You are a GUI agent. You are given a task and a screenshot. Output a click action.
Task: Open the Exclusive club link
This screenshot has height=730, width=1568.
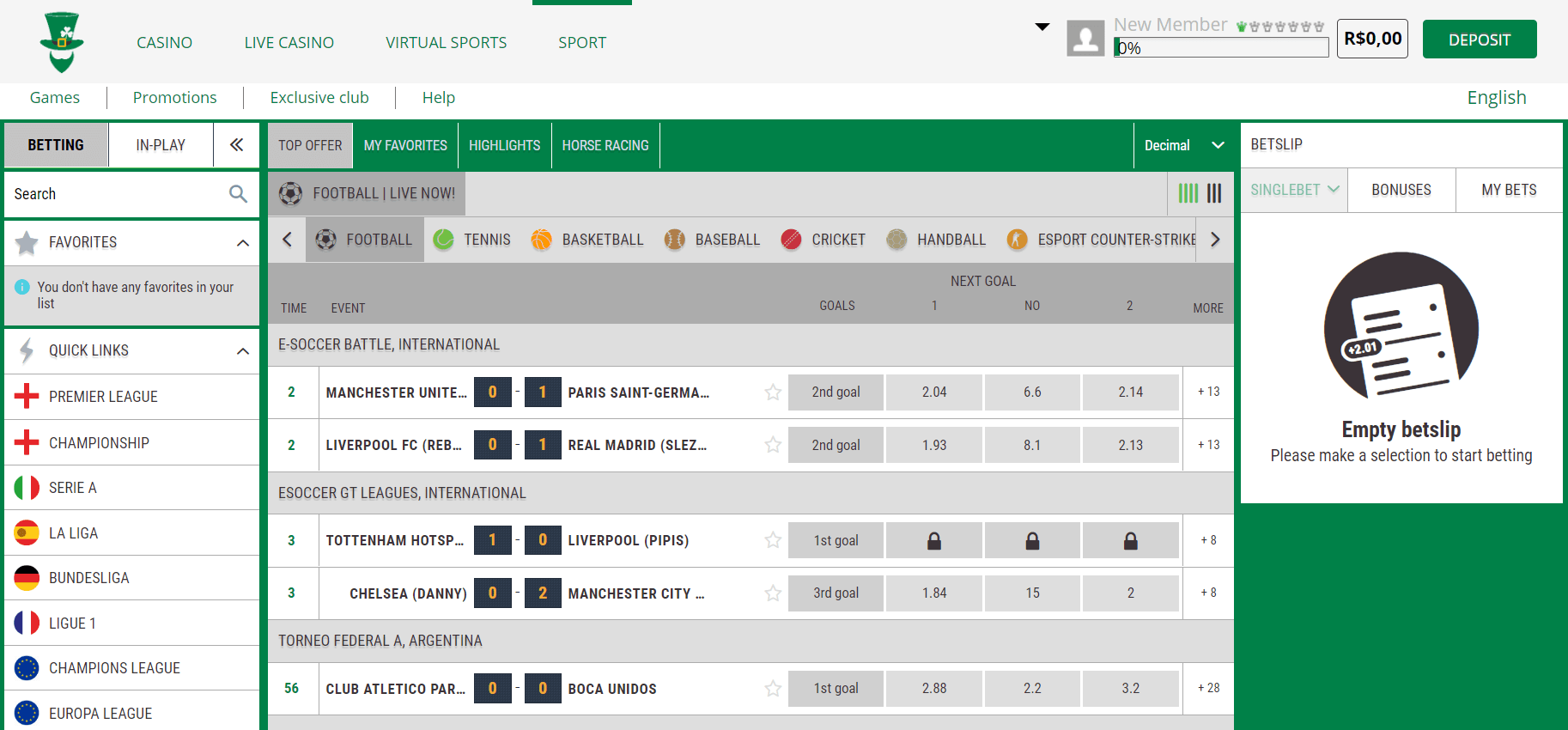[x=319, y=98]
